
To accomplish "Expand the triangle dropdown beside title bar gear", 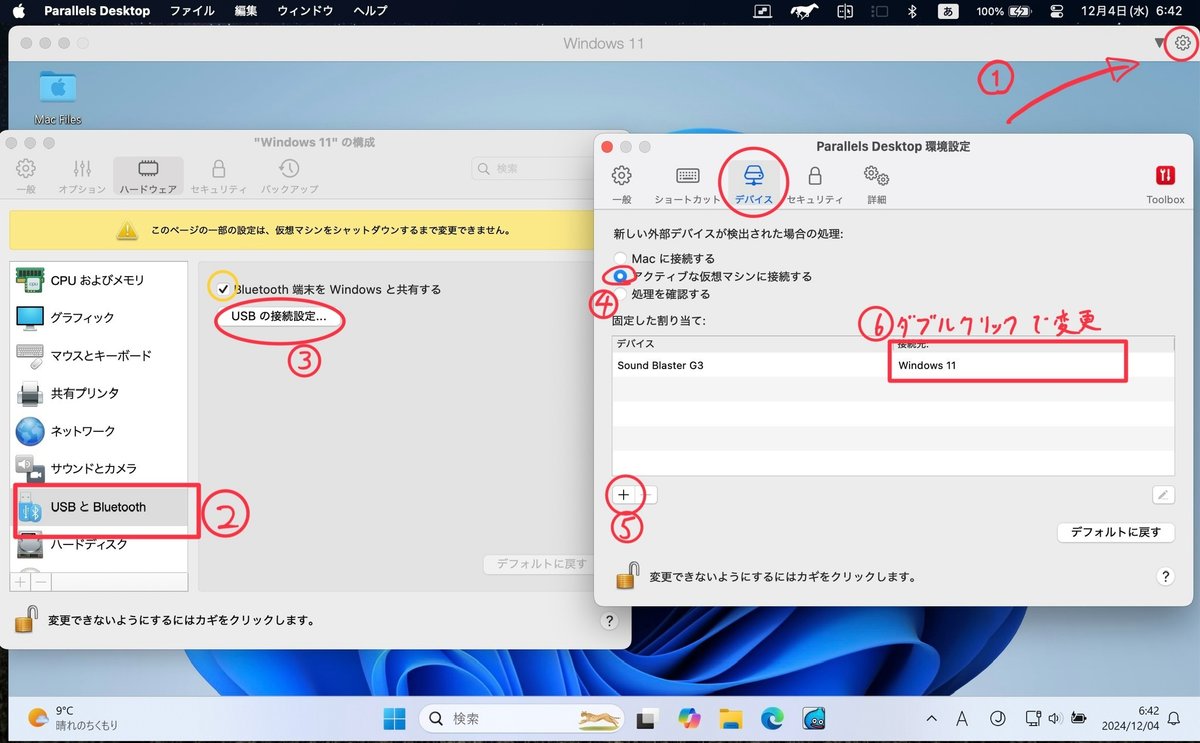I will click(x=1160, y=44).
